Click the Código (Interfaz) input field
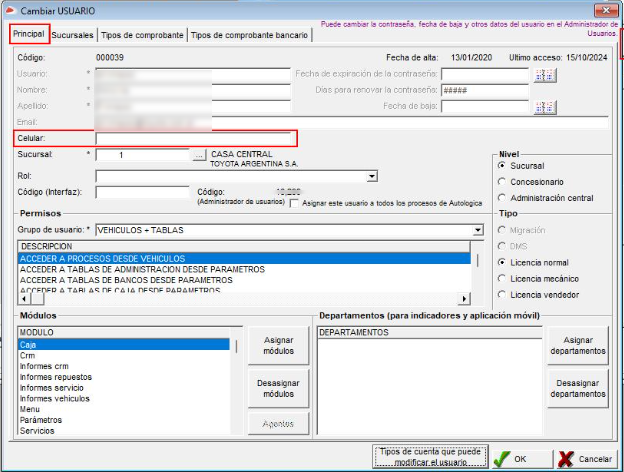Screen dimensions: 624x472 click(x=142, y=192)
